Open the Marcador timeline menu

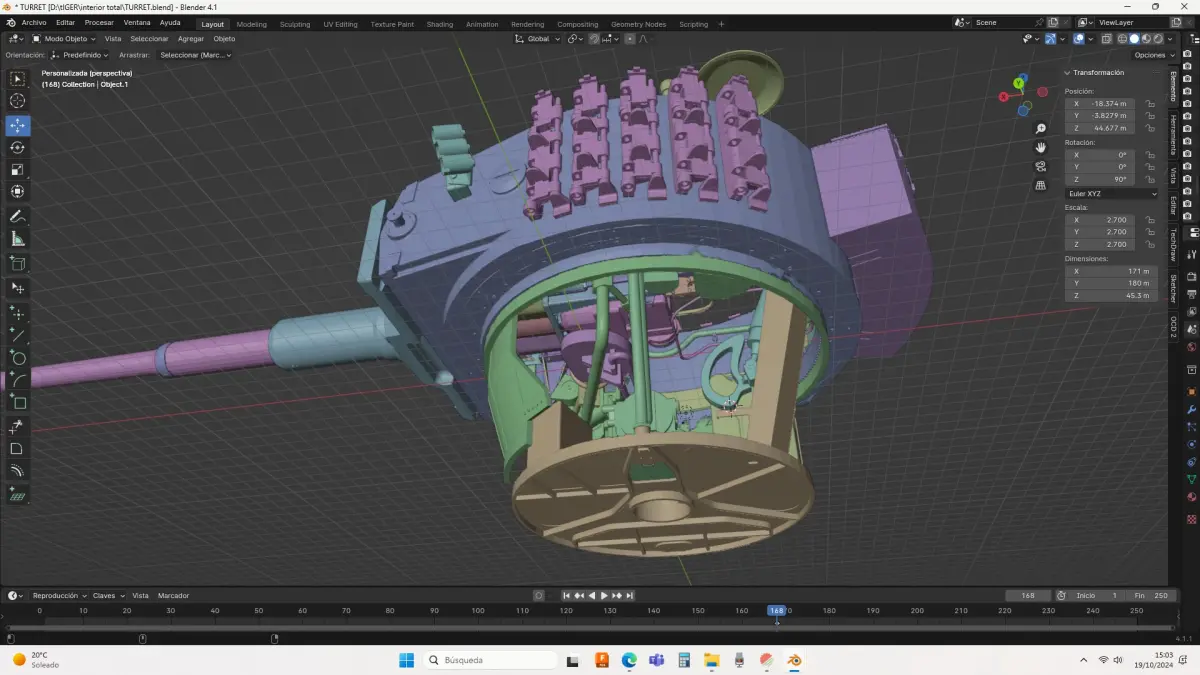(x=173, y=595)
